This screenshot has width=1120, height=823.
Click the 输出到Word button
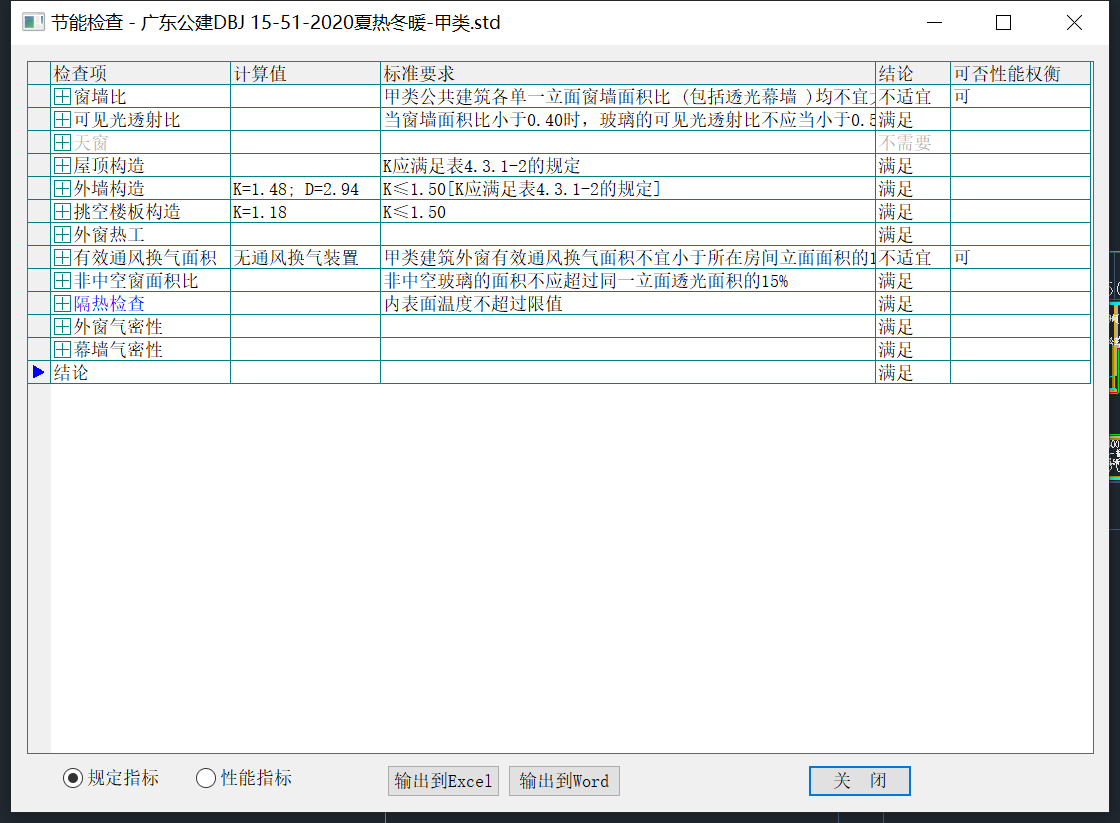tap(564, 781)
